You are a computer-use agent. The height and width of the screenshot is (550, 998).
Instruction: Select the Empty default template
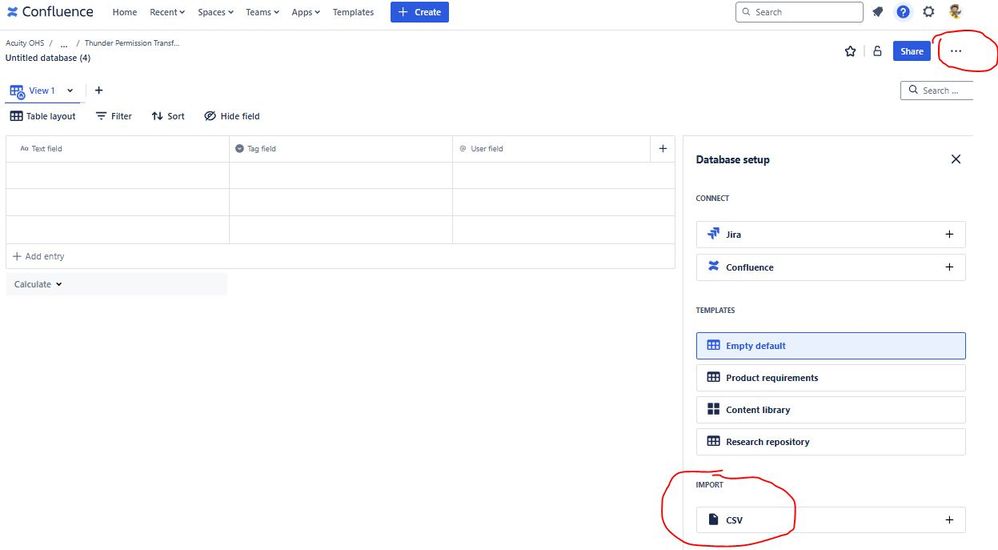pyautogui.click(x=831, y=346)
